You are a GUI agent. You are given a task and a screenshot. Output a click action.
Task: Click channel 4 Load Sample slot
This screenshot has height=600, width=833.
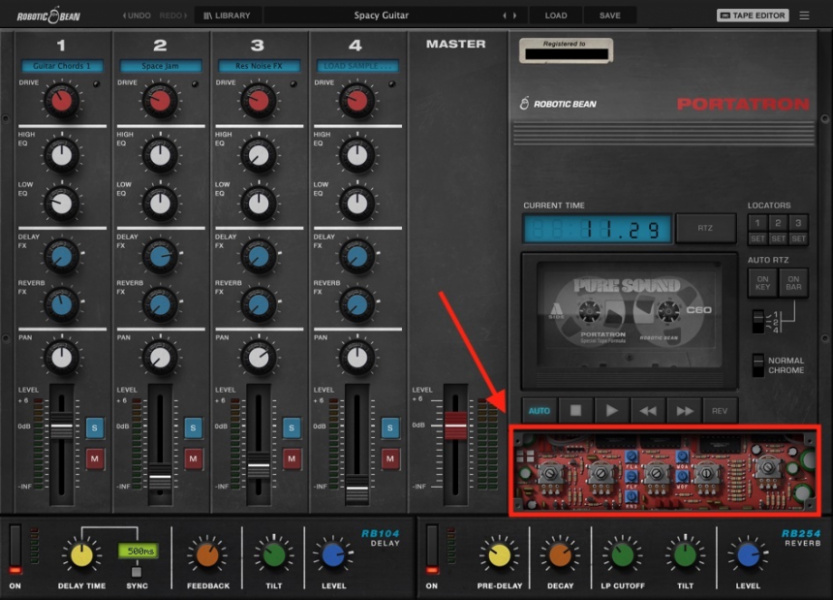click(358, 66)
